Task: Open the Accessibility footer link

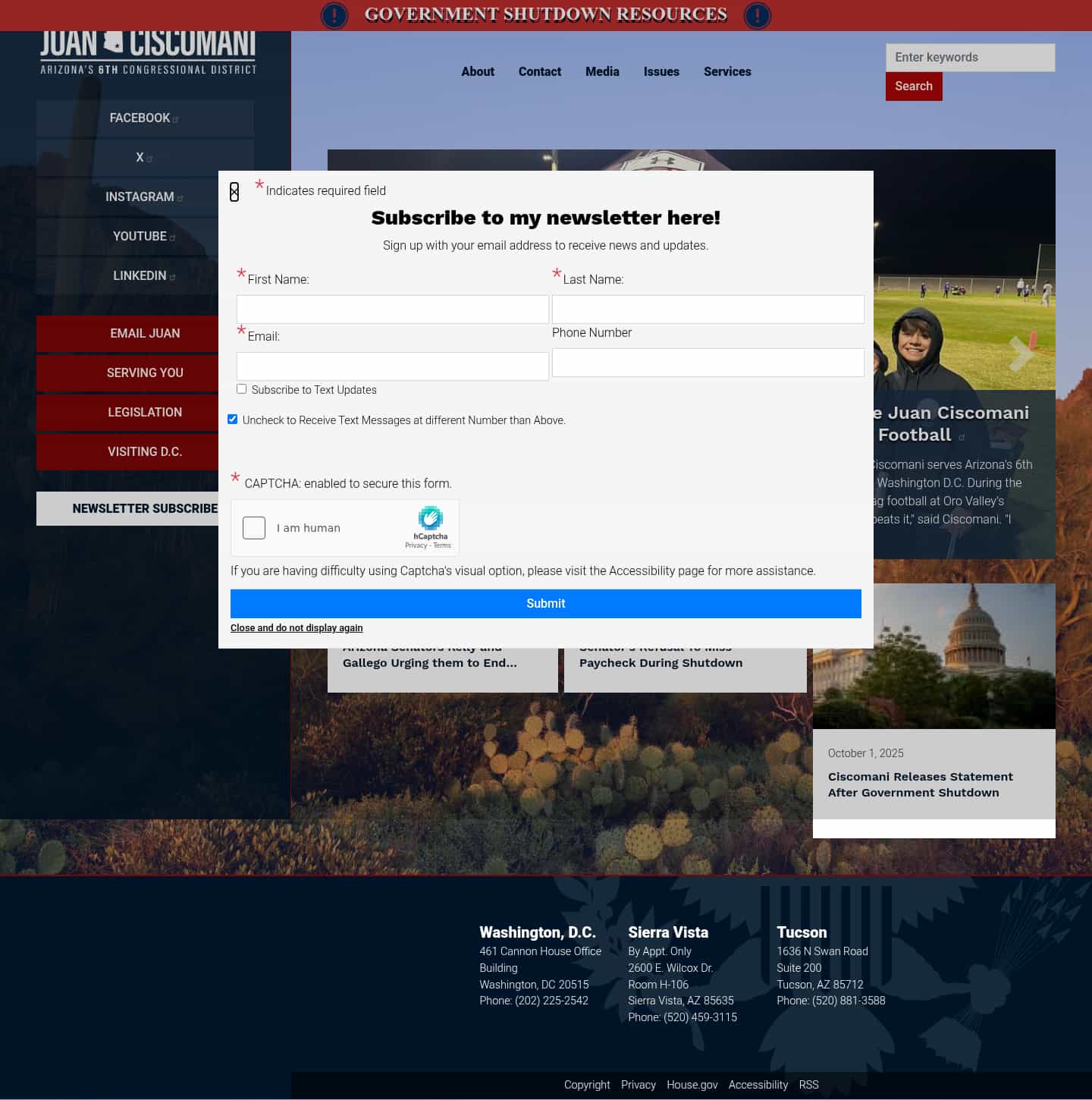Action: 758,1085
